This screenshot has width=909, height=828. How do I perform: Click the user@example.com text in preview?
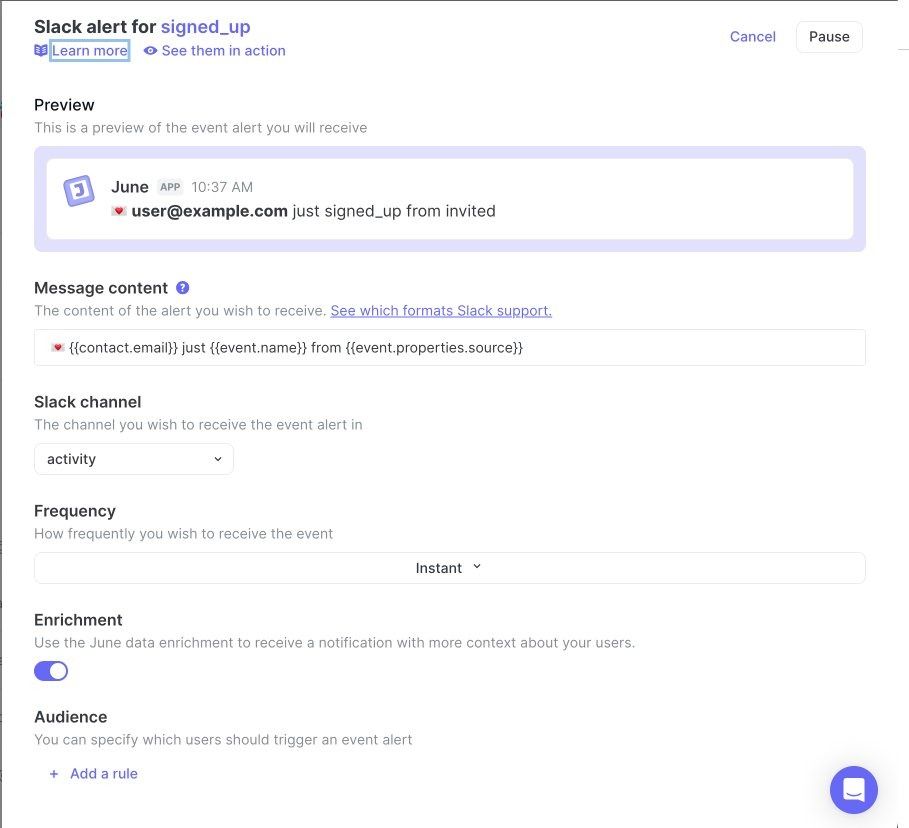(x=209, y=211)
